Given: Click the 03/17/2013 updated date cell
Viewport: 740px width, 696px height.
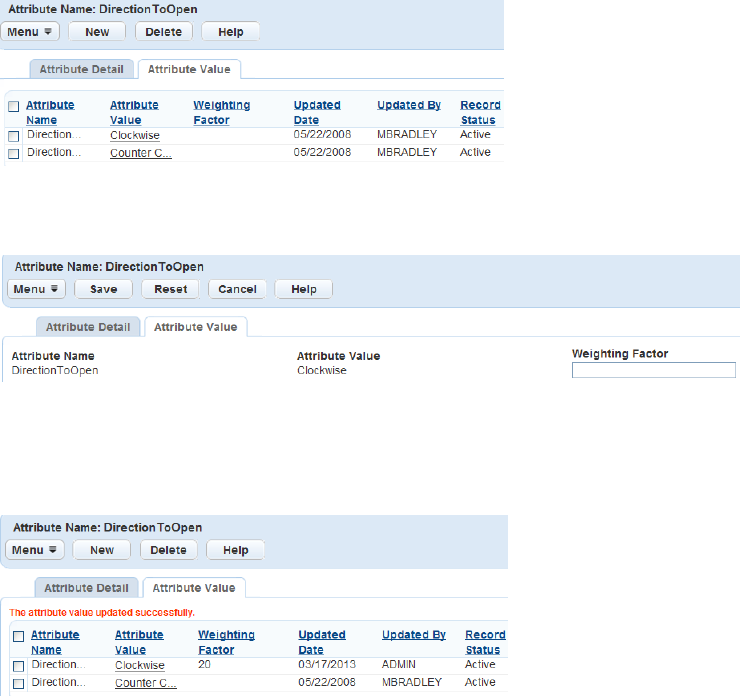Looking at the screenshot, I should (x=327, y=664).
